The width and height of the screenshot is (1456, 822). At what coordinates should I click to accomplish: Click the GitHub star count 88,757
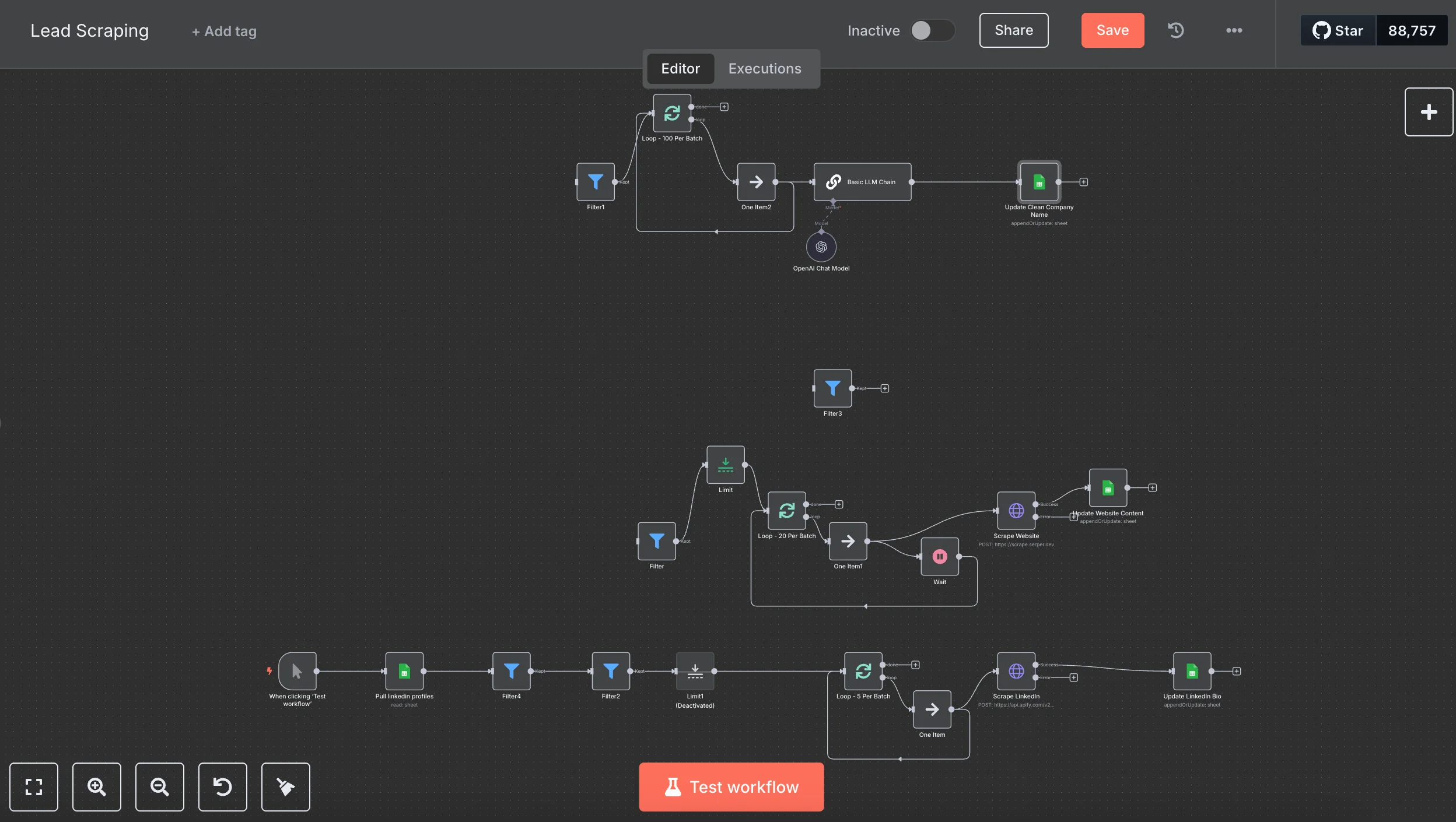(x=1412, y=30)
